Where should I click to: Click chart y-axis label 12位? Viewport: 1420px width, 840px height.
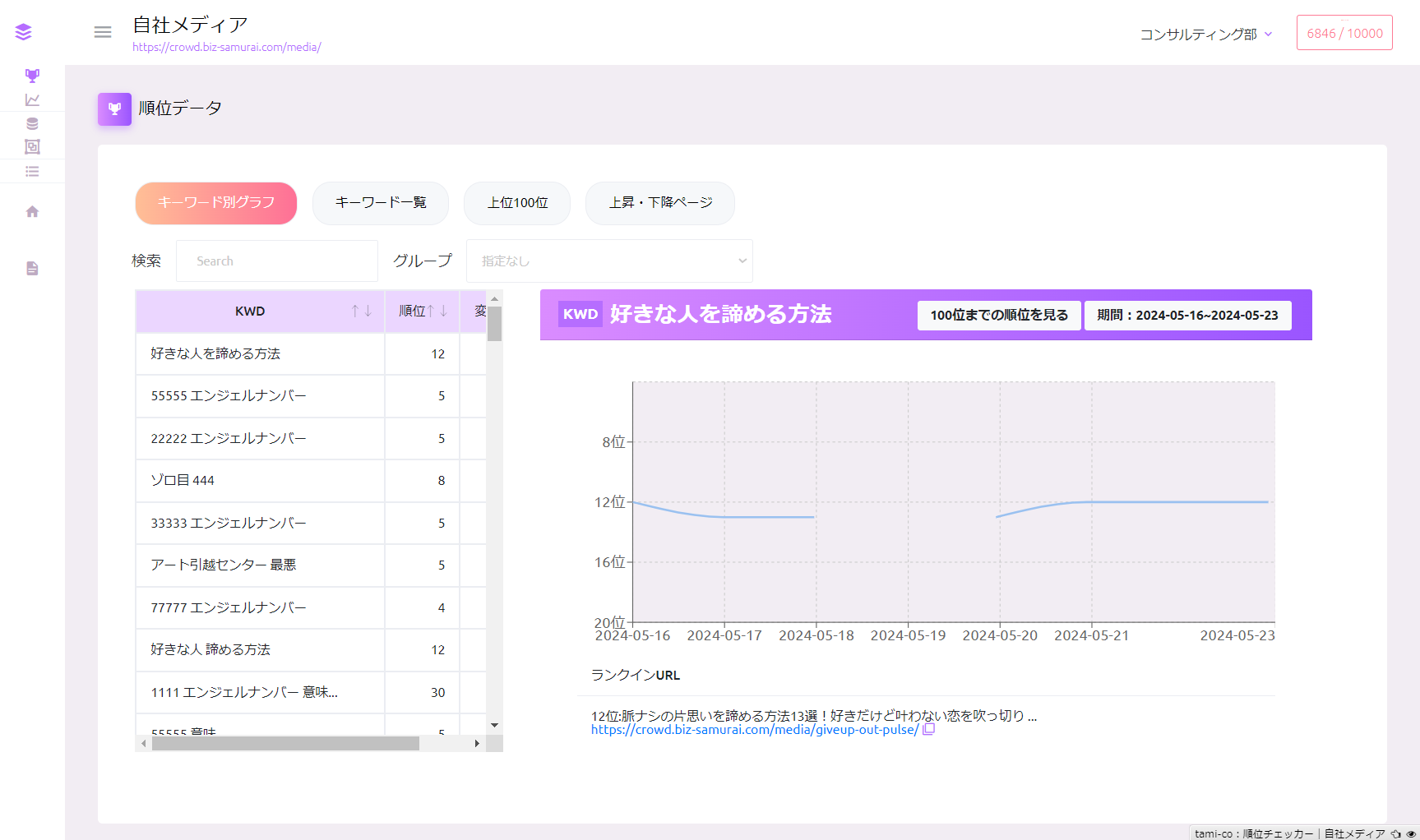[x=610, y=501]
